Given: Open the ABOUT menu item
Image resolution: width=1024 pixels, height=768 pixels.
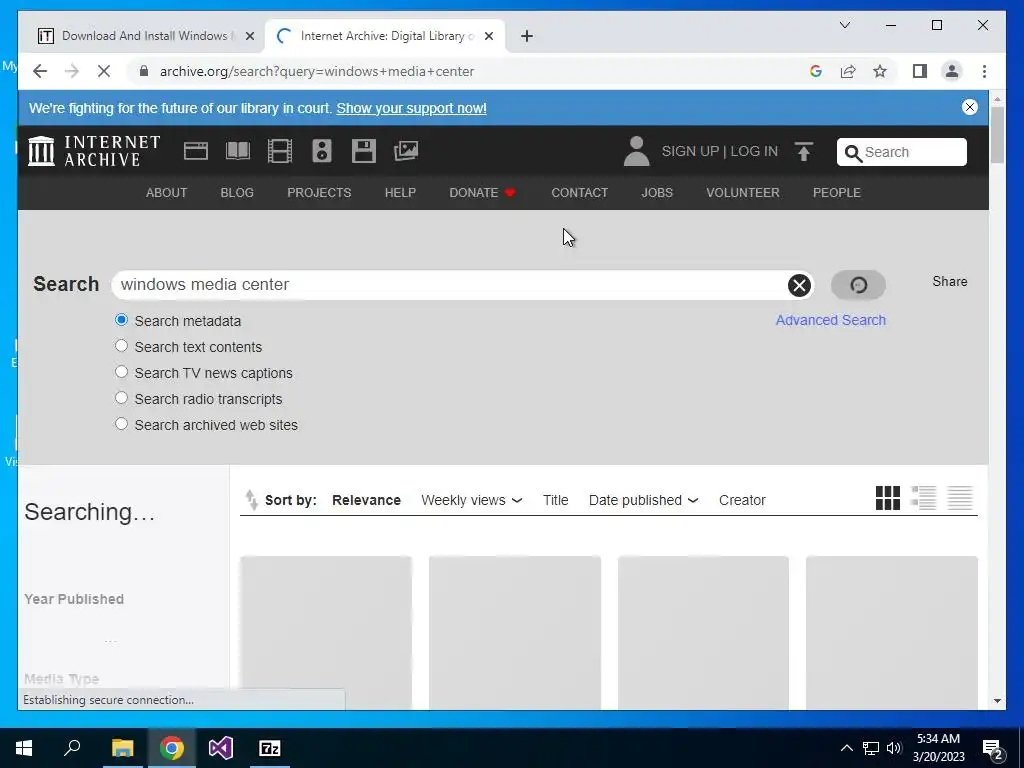Looking at the screenshot, I should (x=167, y=193).
